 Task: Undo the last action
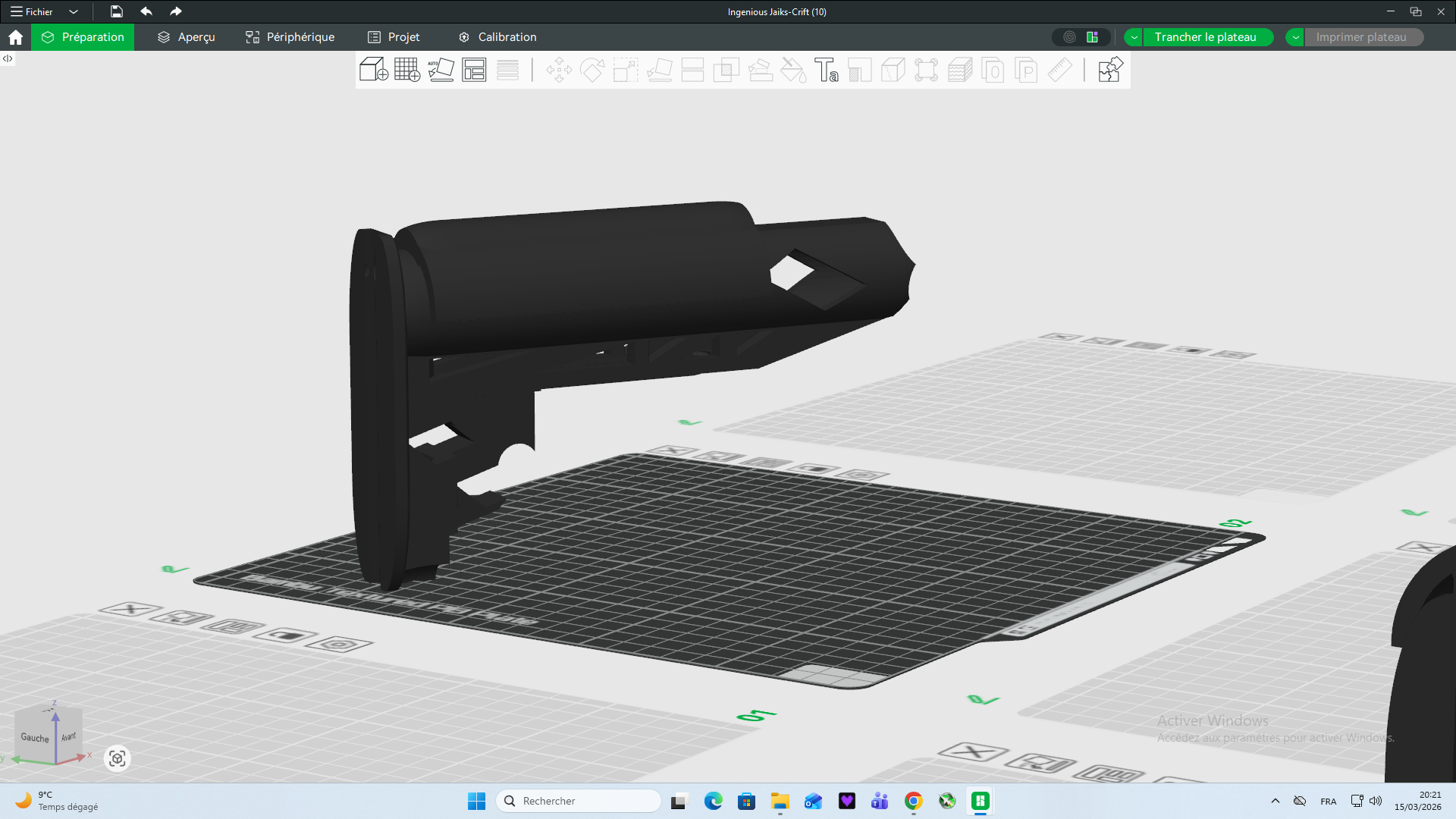coord(146,11)
